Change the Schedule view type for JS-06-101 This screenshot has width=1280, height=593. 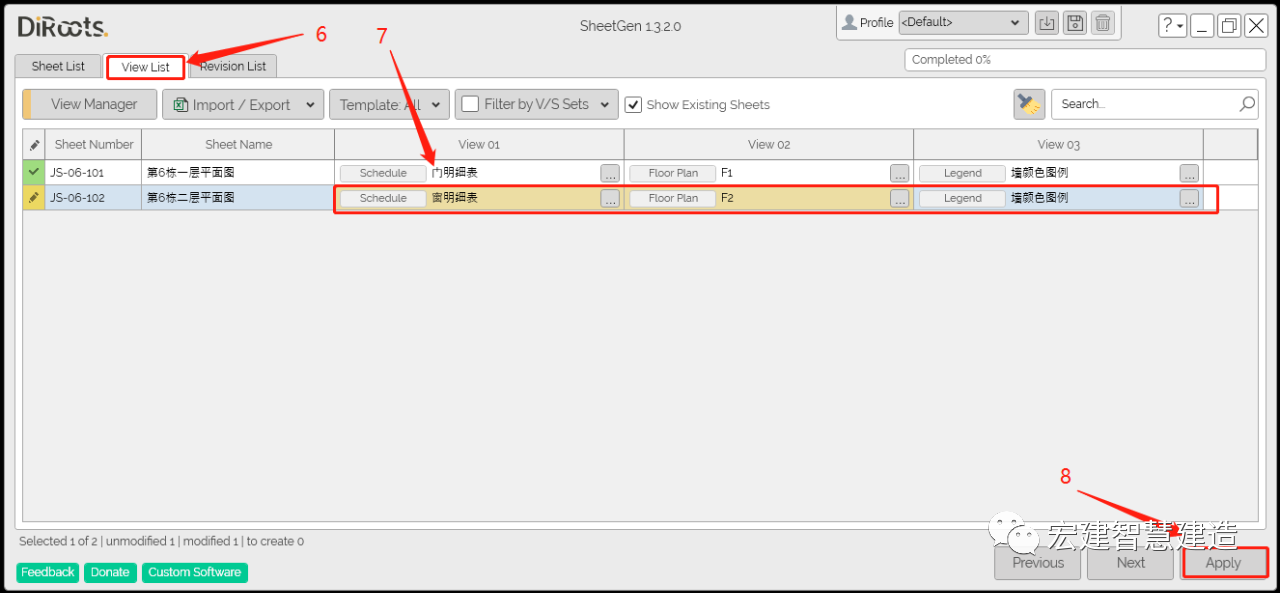click(x=383, y=173)
